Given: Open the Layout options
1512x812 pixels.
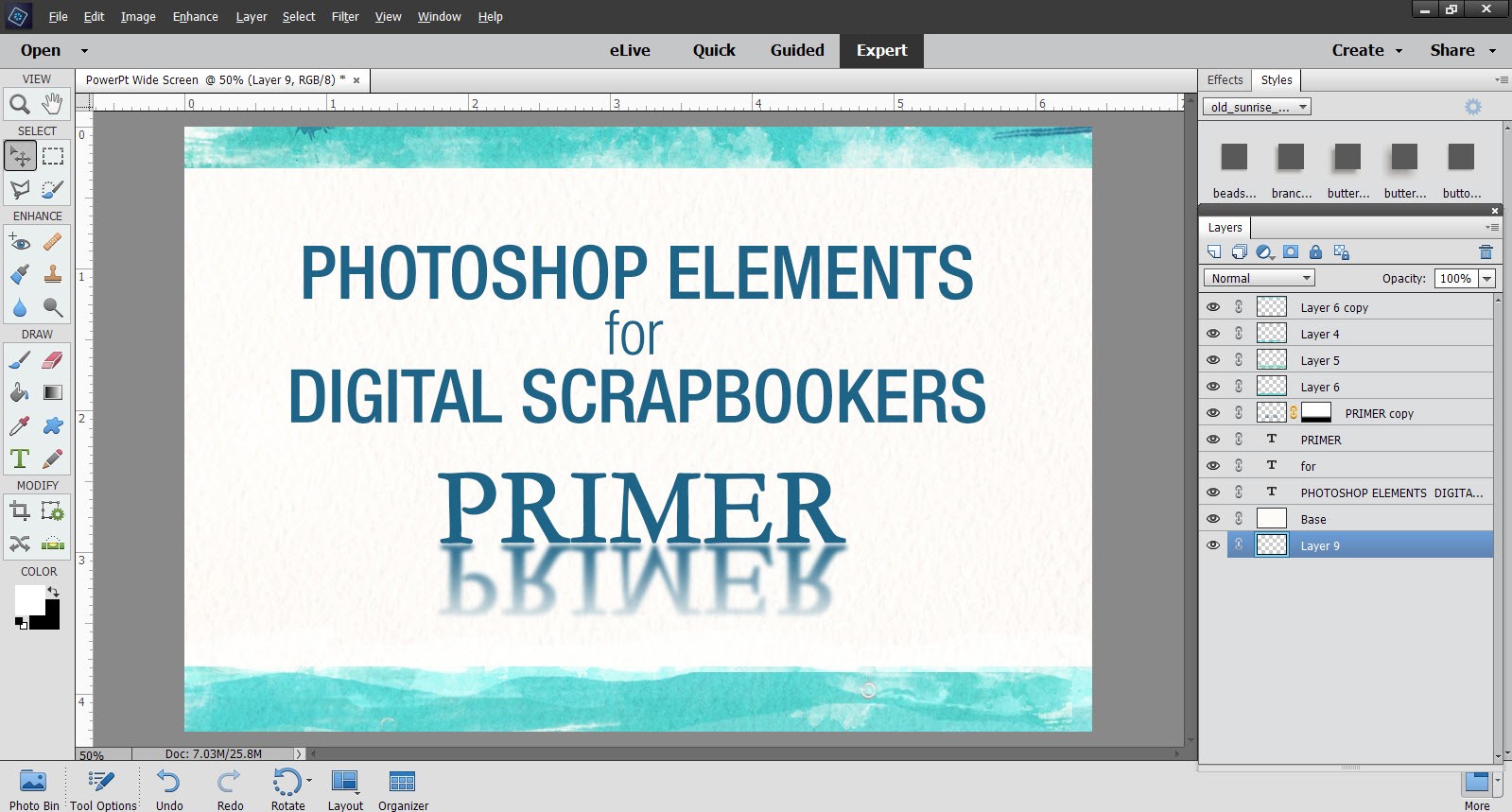Looking at the screenshot, I should (x=345, y=789).
